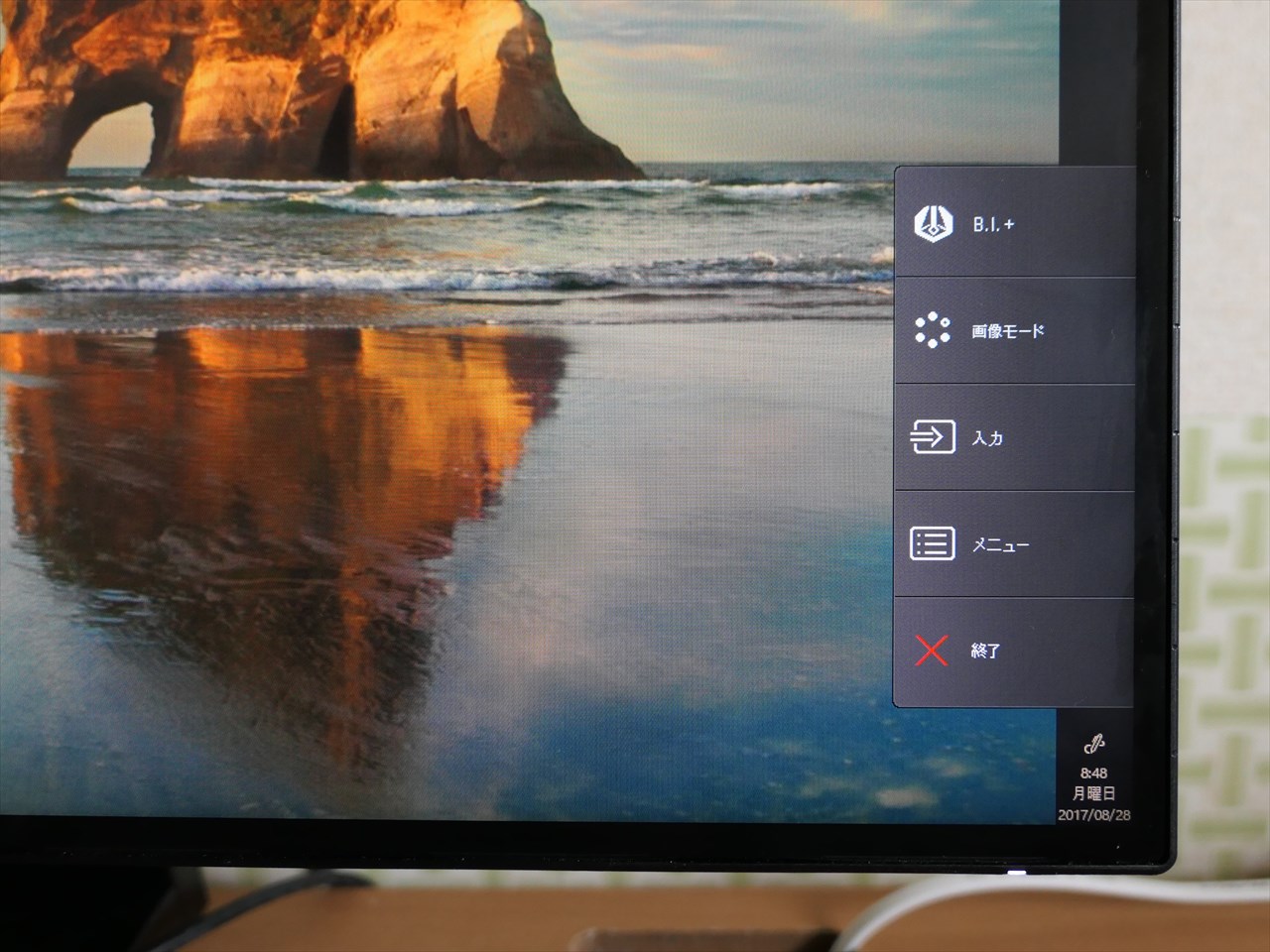The width and height of the screenshot is (1270, 952).
Task: Open Windows Ink Workspace pen icon
Action: (x=1093, y=744)
